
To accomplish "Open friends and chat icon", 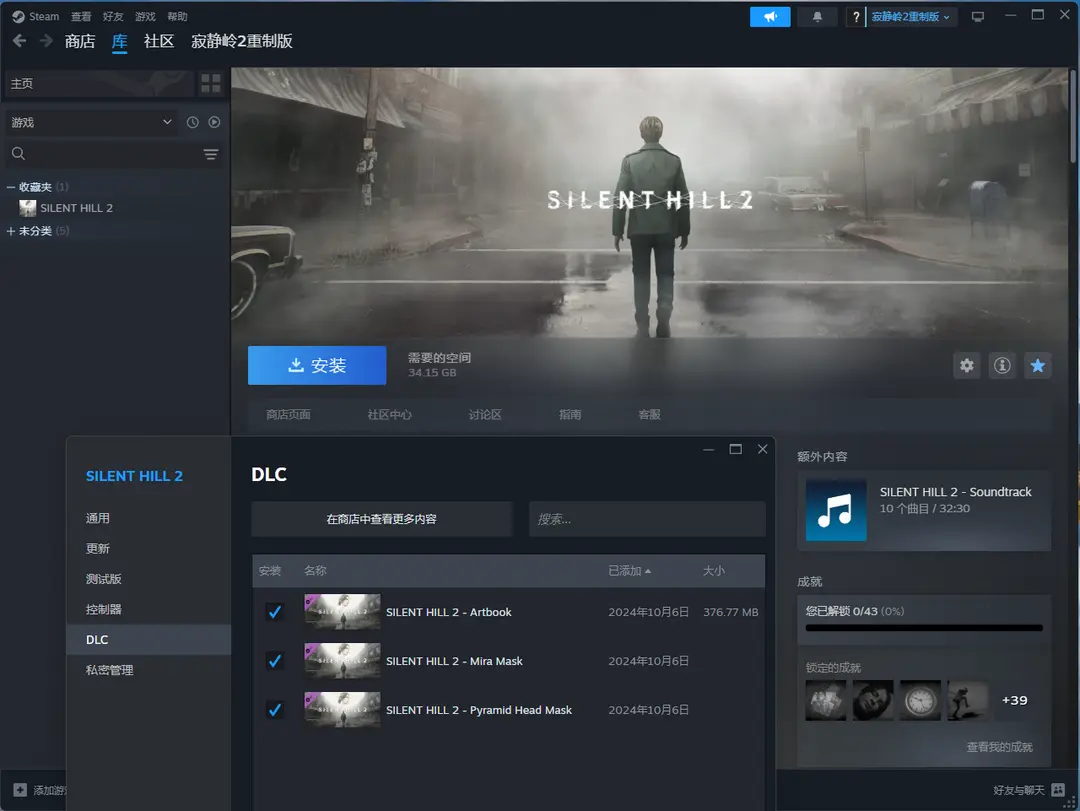I will coord(1058,790).
